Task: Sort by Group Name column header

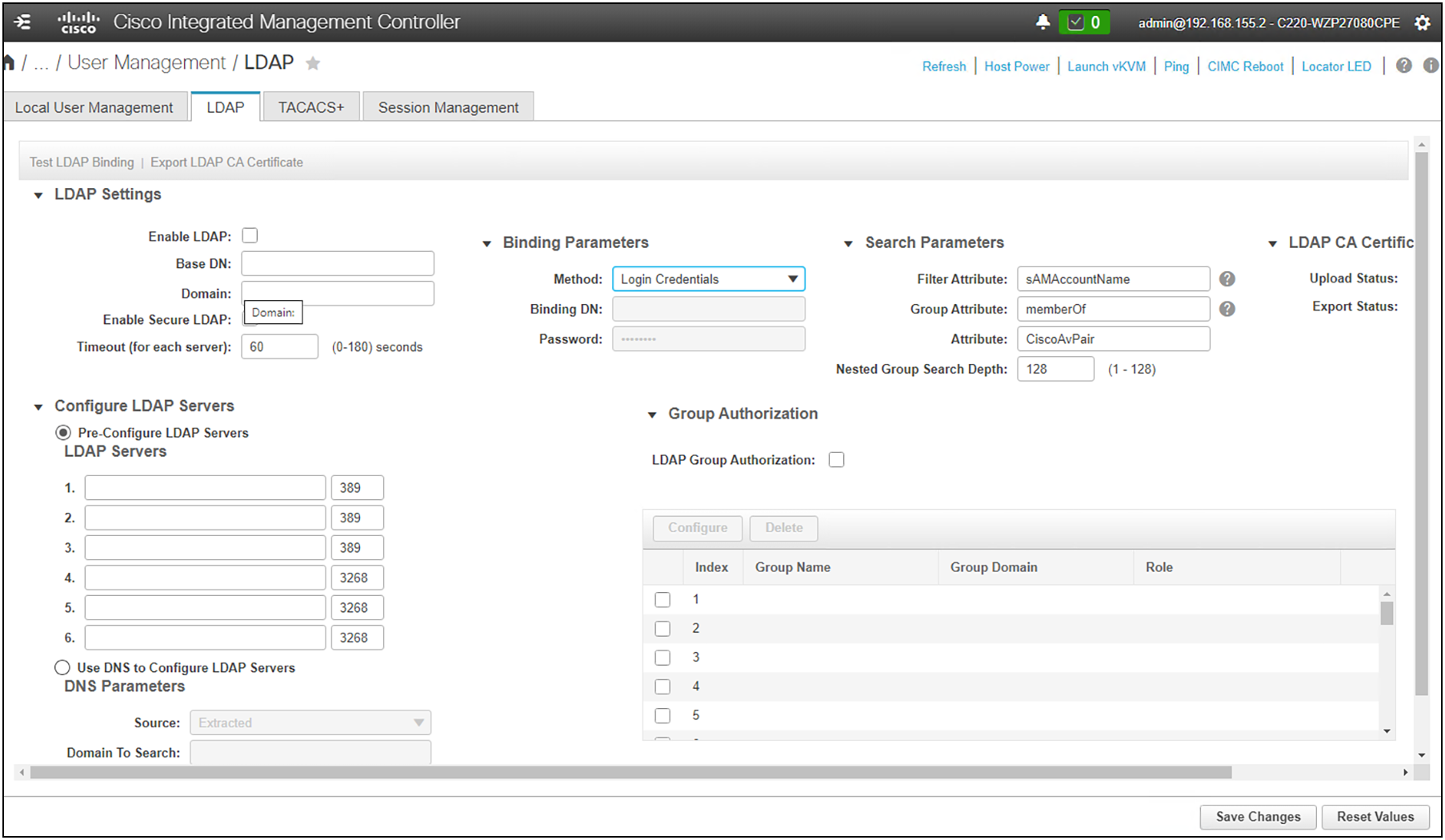Action: (793, 567)
